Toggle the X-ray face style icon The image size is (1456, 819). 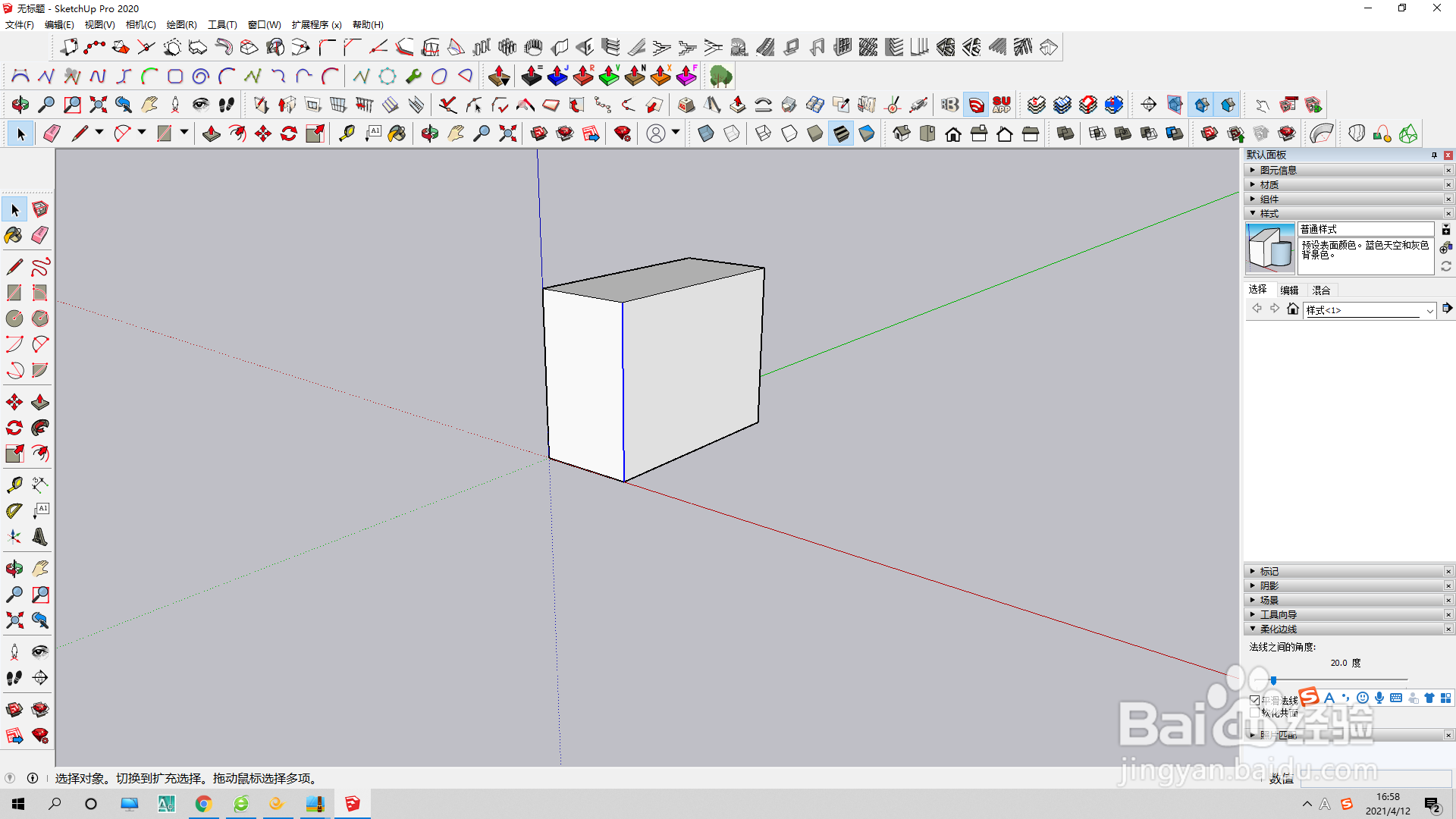705,134
